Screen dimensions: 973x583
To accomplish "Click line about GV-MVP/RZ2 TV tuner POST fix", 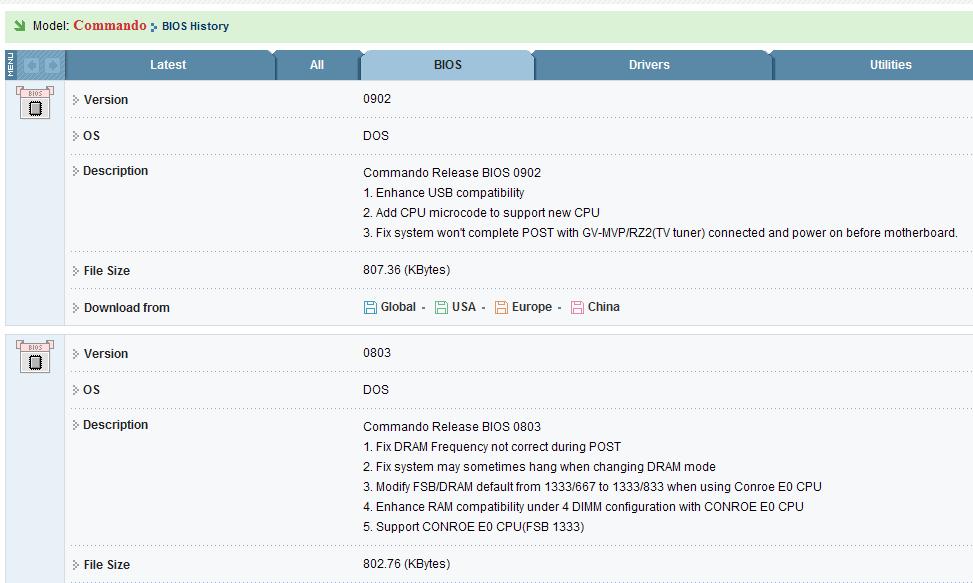I will click(660, 233).
